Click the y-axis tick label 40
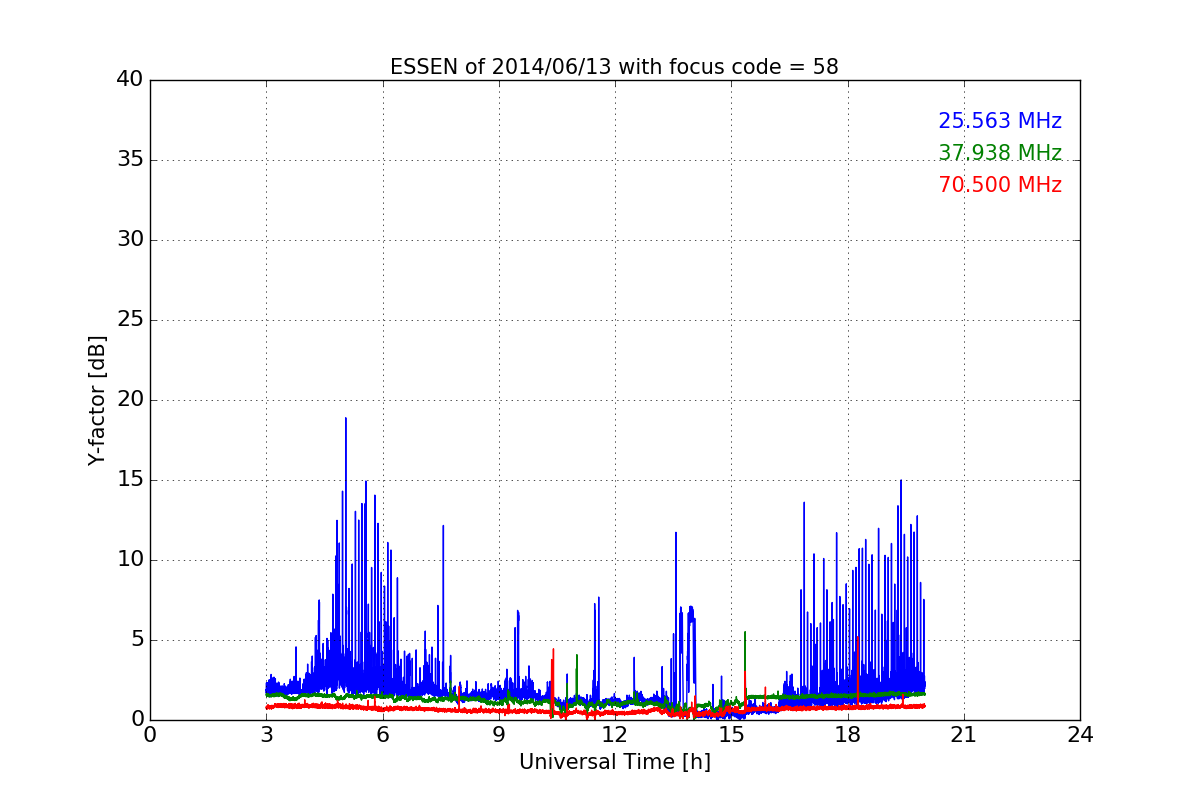Image resolution: width=1200 pixels, height=800 pixels. click(x=130, y=80)
